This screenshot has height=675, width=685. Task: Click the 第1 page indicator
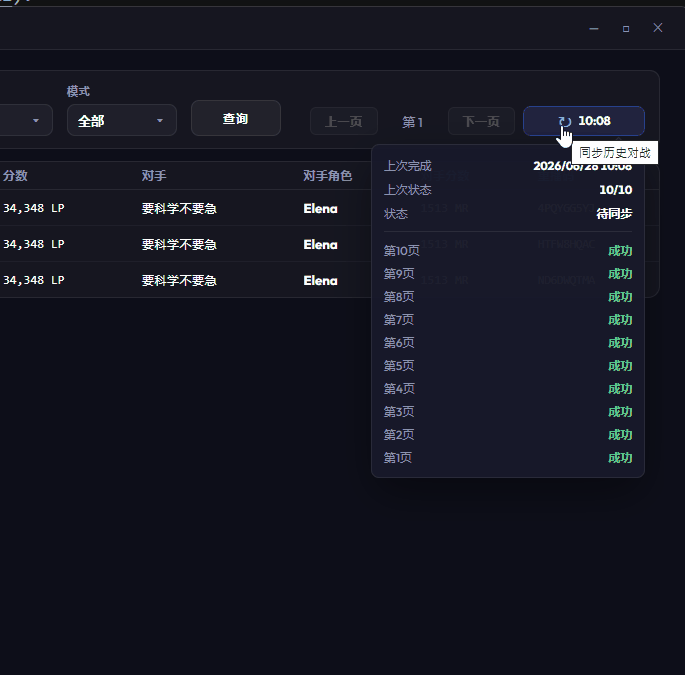412,122
